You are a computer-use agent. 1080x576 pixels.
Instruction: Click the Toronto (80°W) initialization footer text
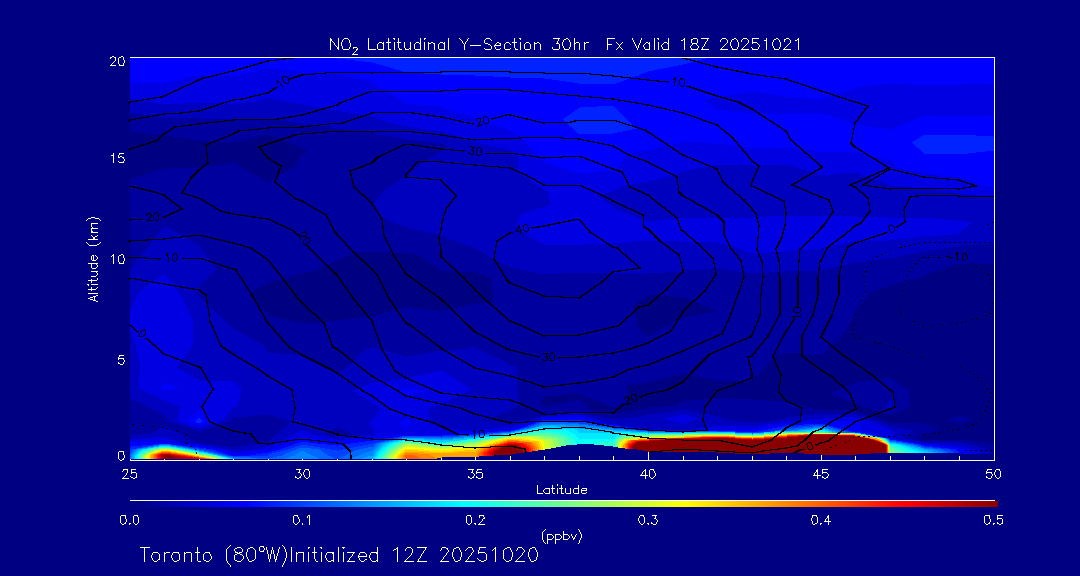coord(339,555)
